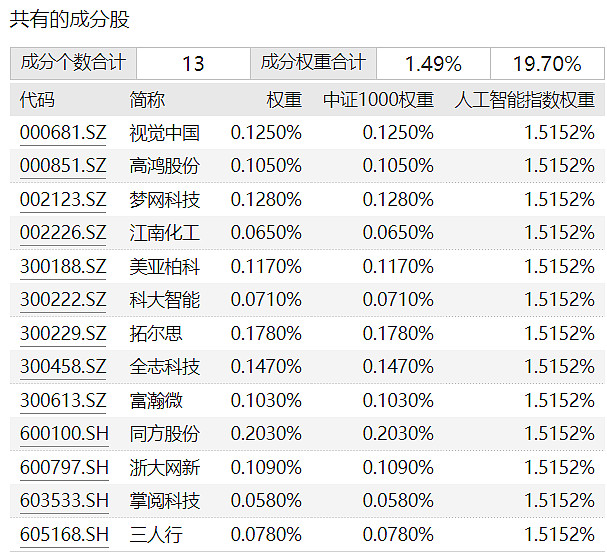Select 三人行 人工智能指数权重 1.5152%

coord(559,535)
